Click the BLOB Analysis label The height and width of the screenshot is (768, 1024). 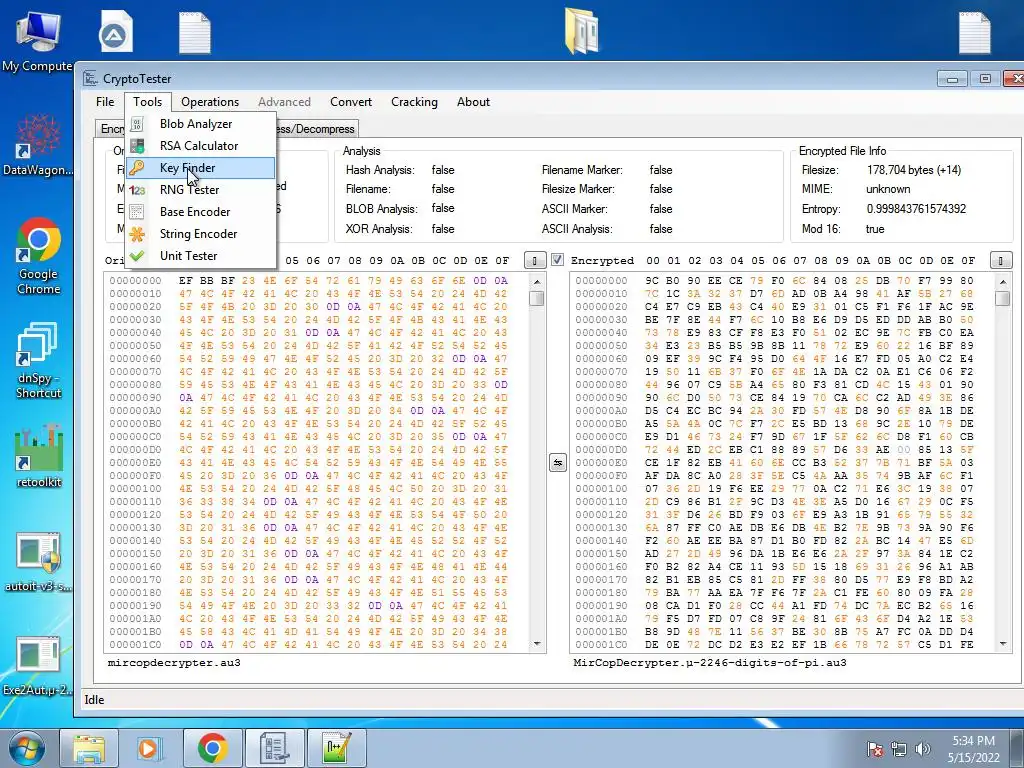pyautogui.click(x=381, y=209)
